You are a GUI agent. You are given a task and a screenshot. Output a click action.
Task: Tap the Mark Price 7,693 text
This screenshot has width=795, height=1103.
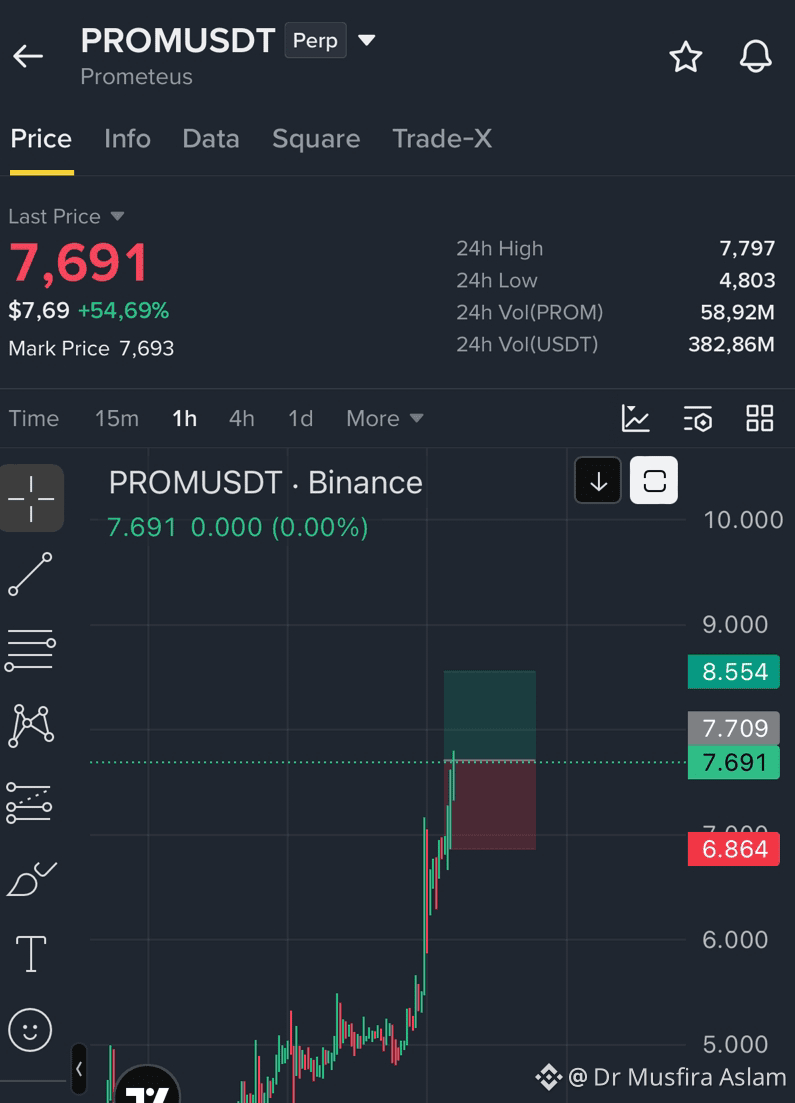click(x=91, y=348)
